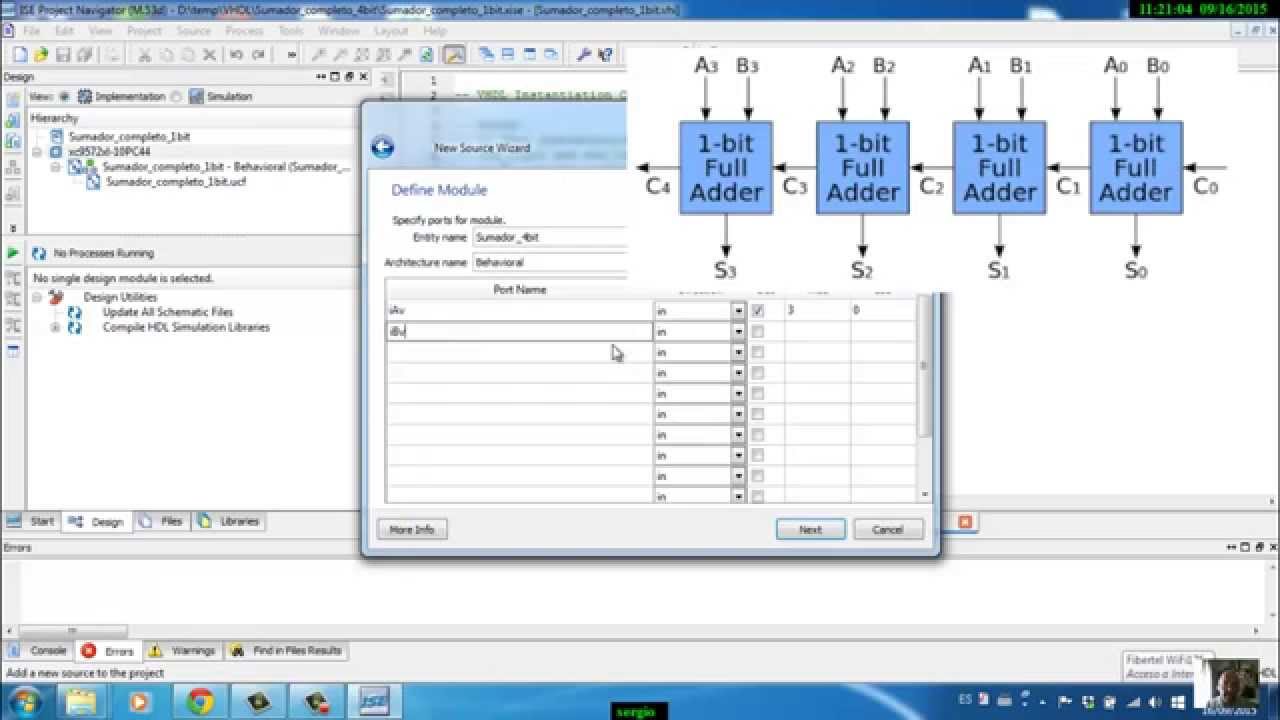Click the Windows Start orb
1280x720 pixels.
coord(26,701)
